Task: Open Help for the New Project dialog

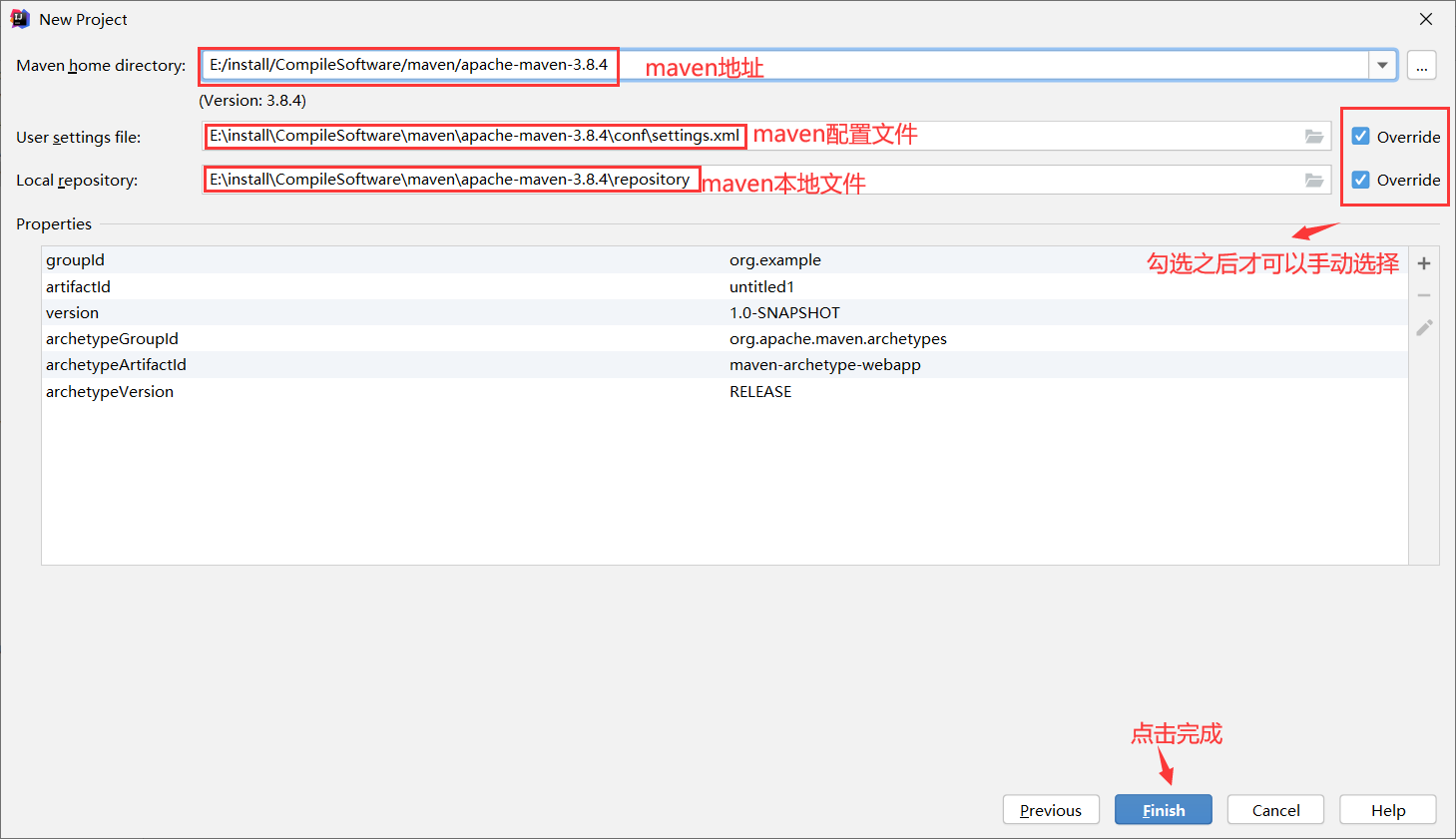Action: (x=1388, y=810)
